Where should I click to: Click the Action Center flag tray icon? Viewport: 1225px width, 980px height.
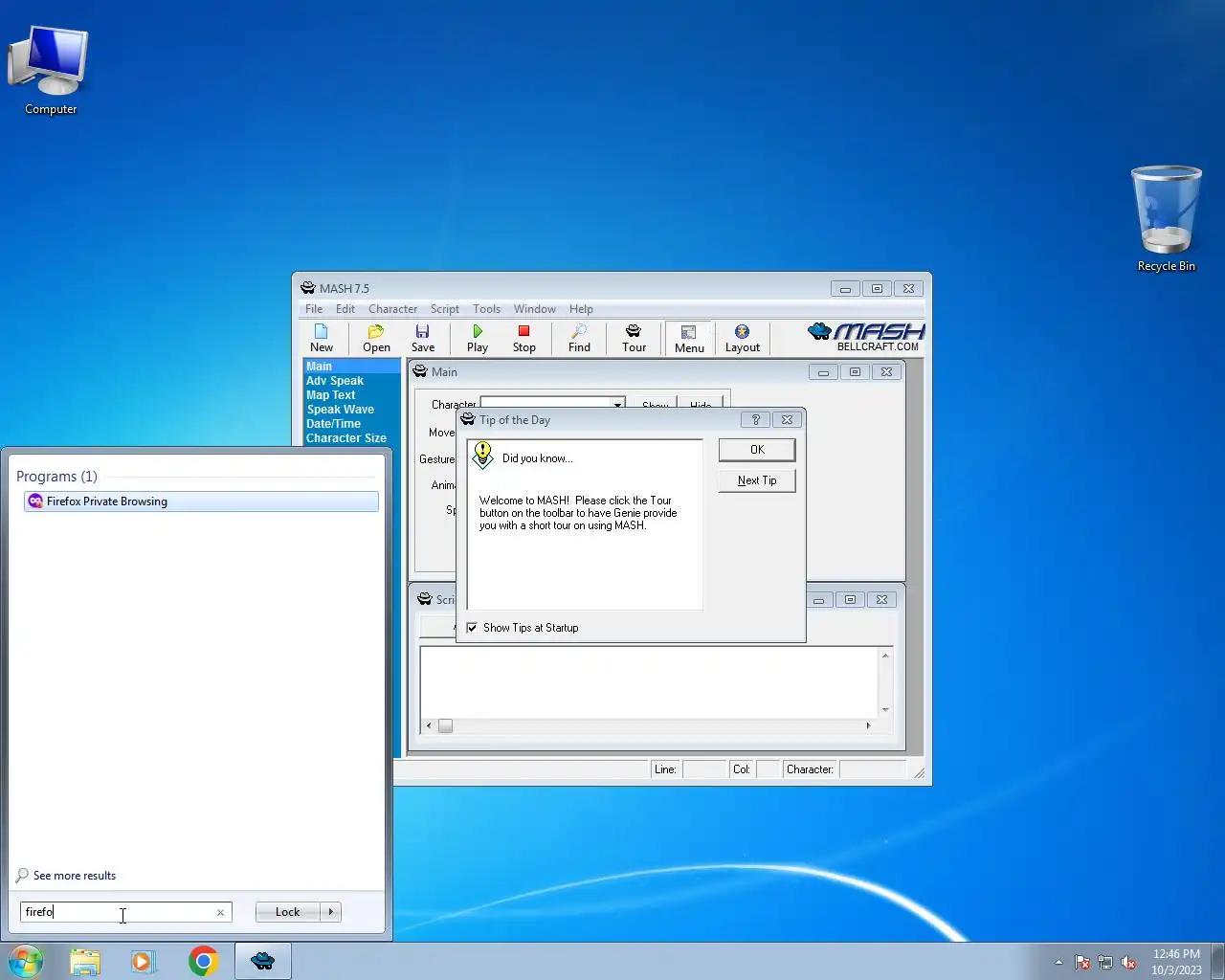1082,963
